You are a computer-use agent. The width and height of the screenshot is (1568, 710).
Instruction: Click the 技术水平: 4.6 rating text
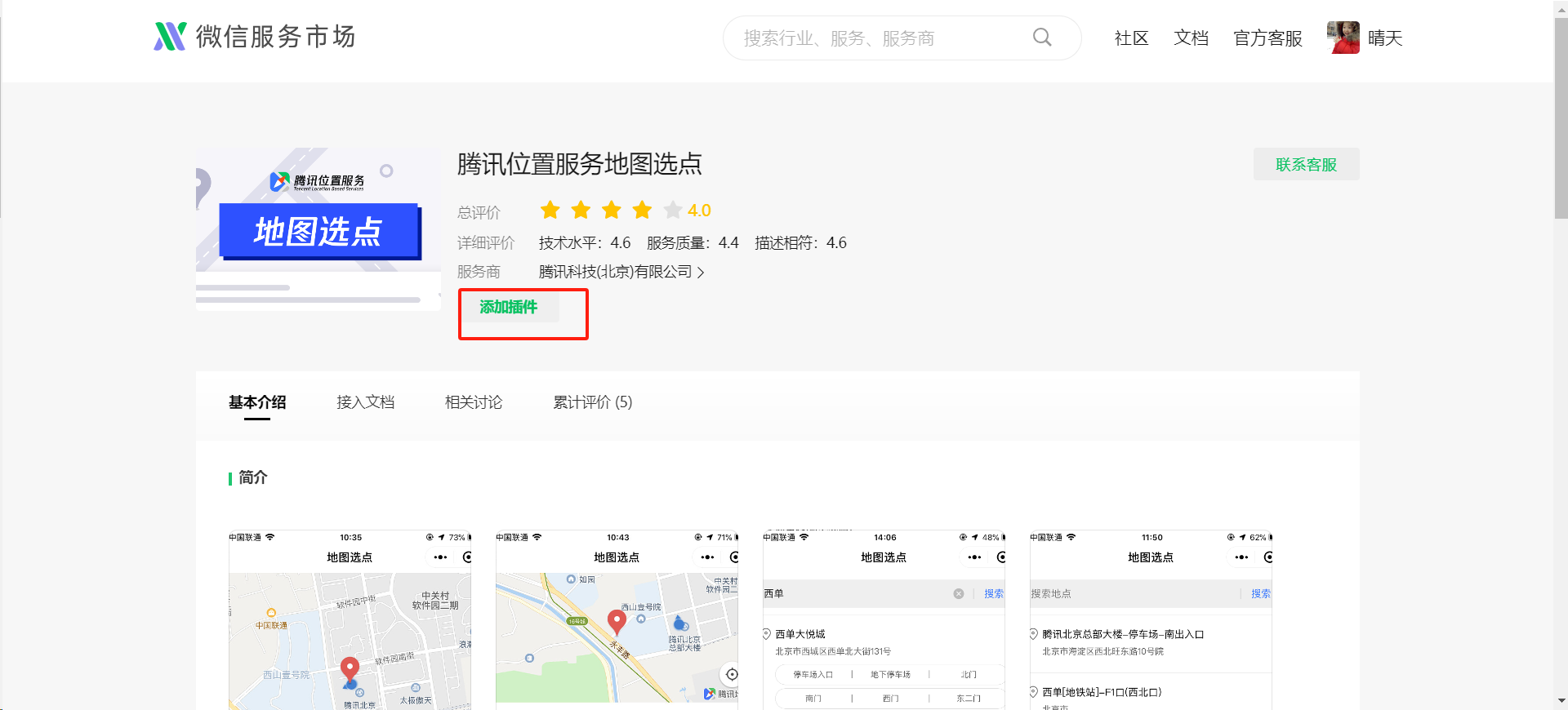click(585, 242)
